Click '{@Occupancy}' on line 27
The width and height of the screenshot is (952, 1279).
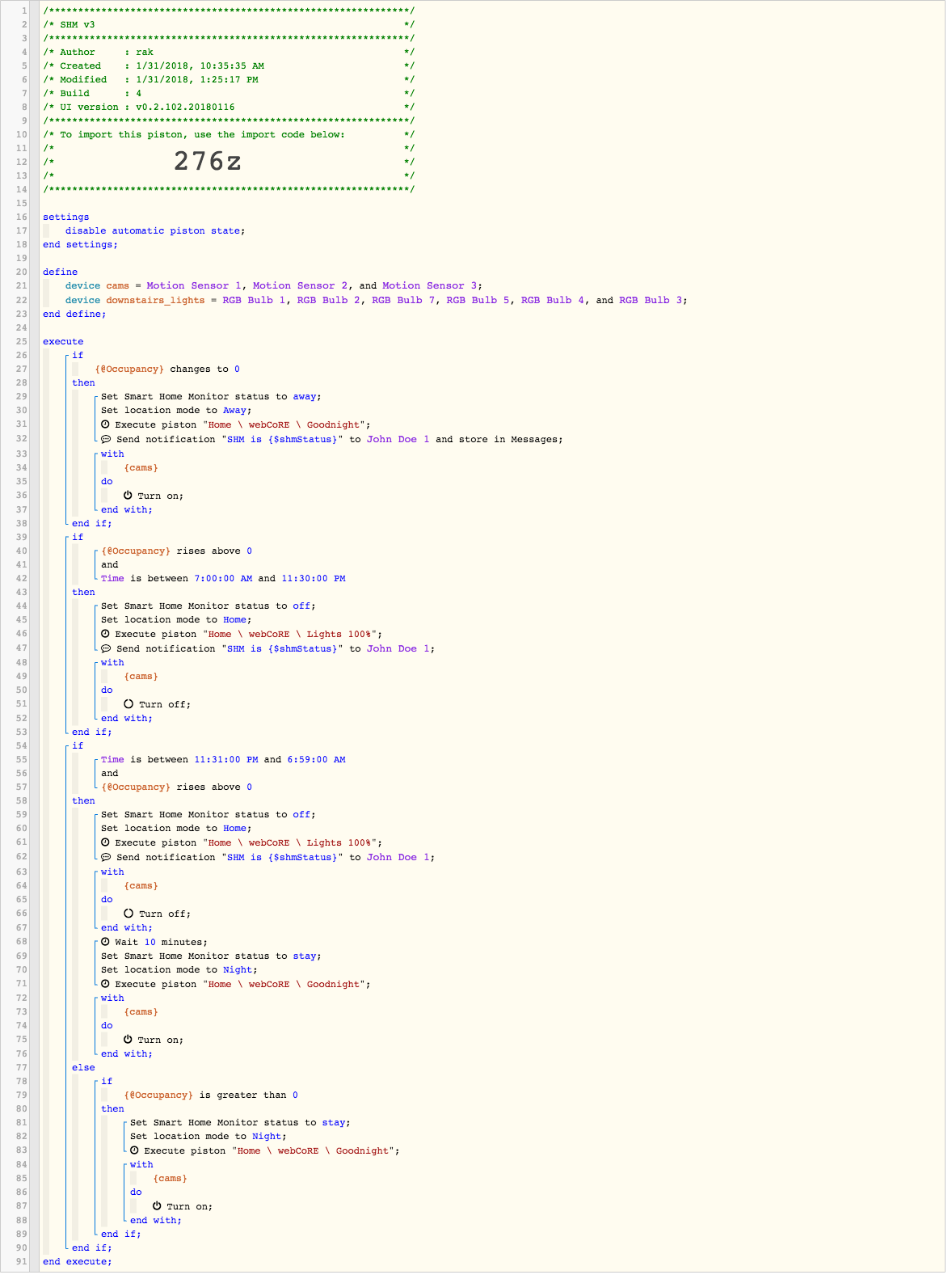pyautogui.click(x=129, y=369)
